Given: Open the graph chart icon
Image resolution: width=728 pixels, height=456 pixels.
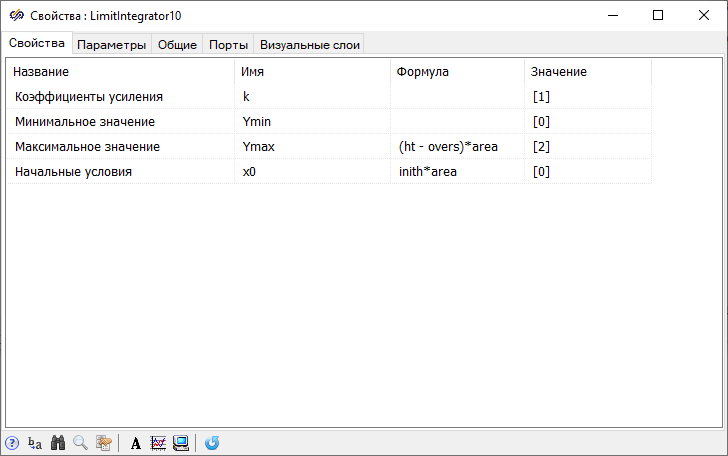Looking at the screenshot, I should [x=158, y=443].
